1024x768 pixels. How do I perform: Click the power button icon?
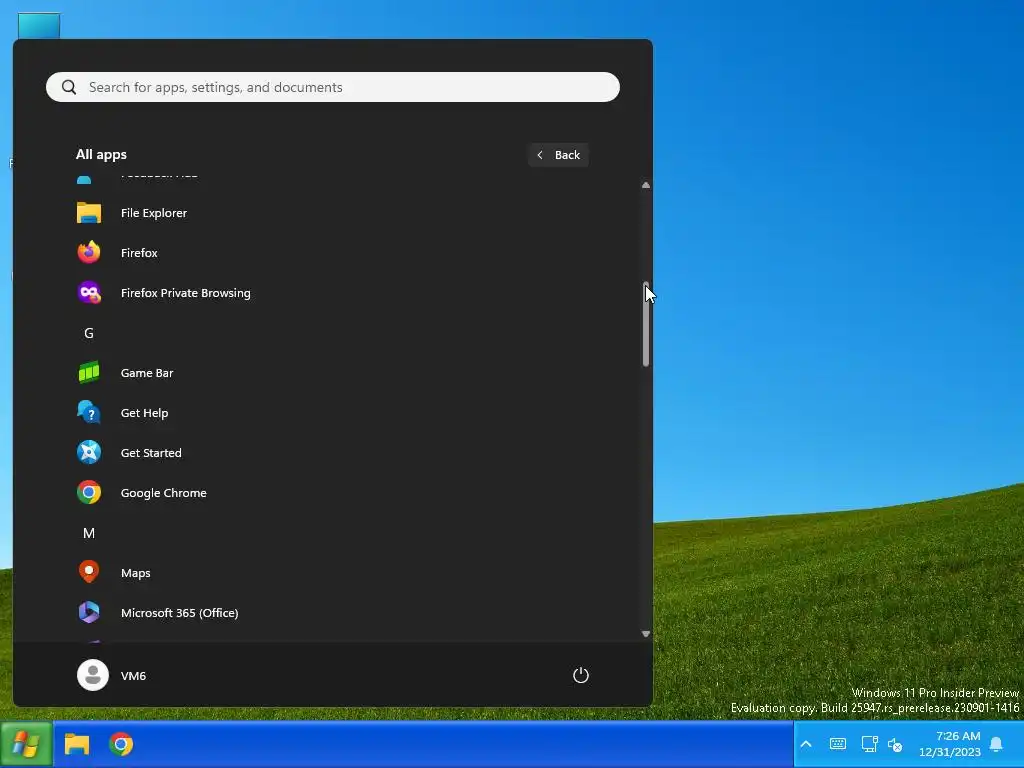pos(581,675)
